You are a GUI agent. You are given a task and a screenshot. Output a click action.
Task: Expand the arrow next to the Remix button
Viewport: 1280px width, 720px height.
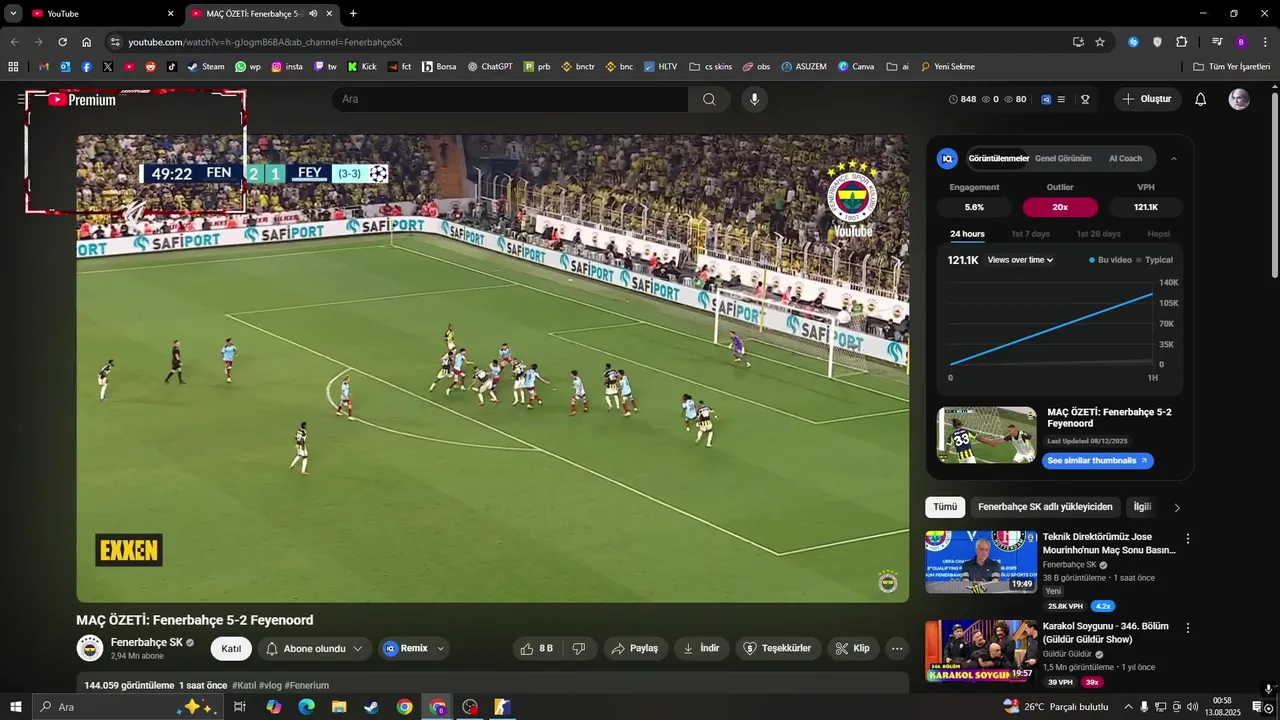tap(441, 648)
